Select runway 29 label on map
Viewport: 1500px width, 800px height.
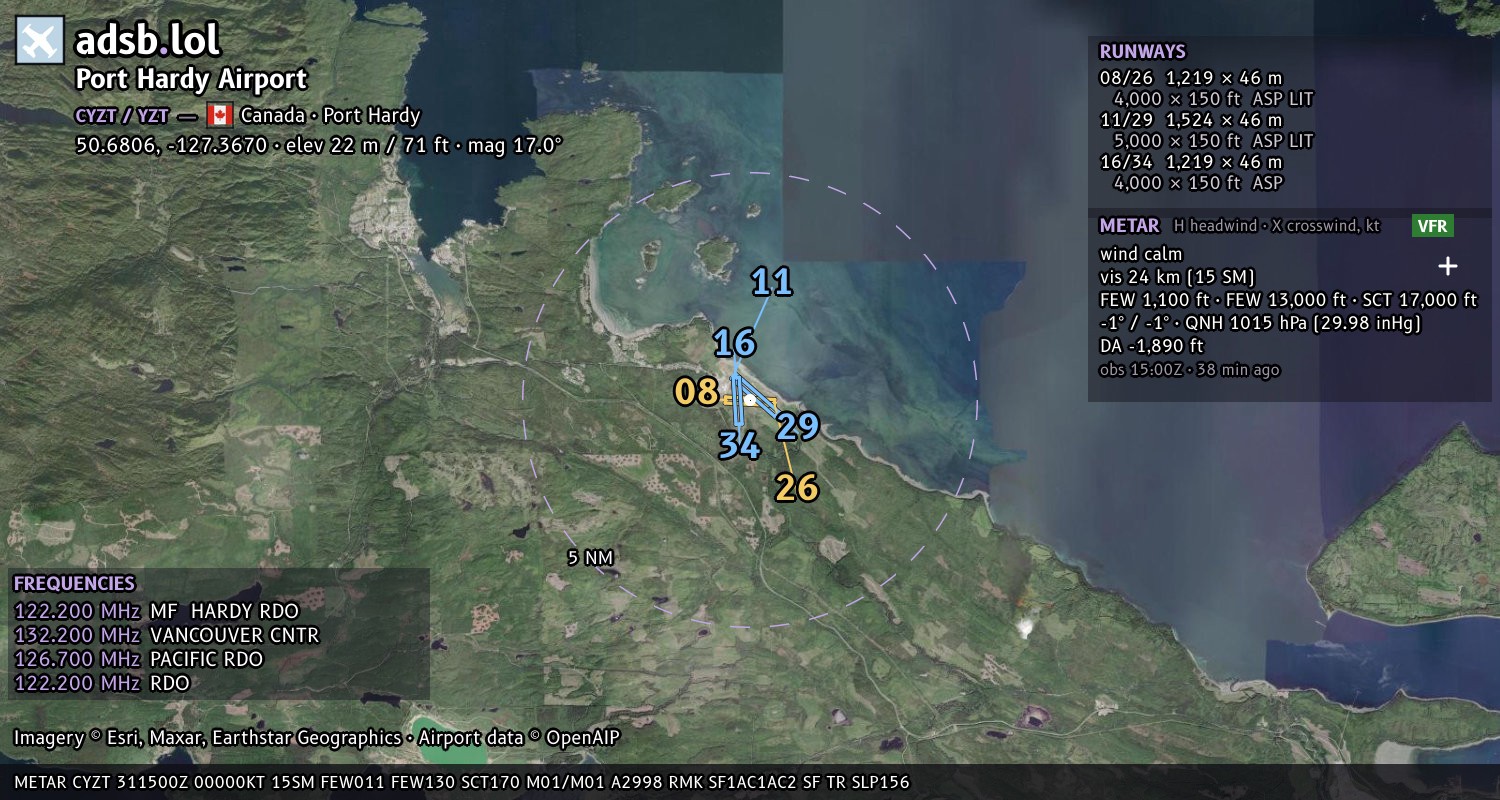point(798,427)
